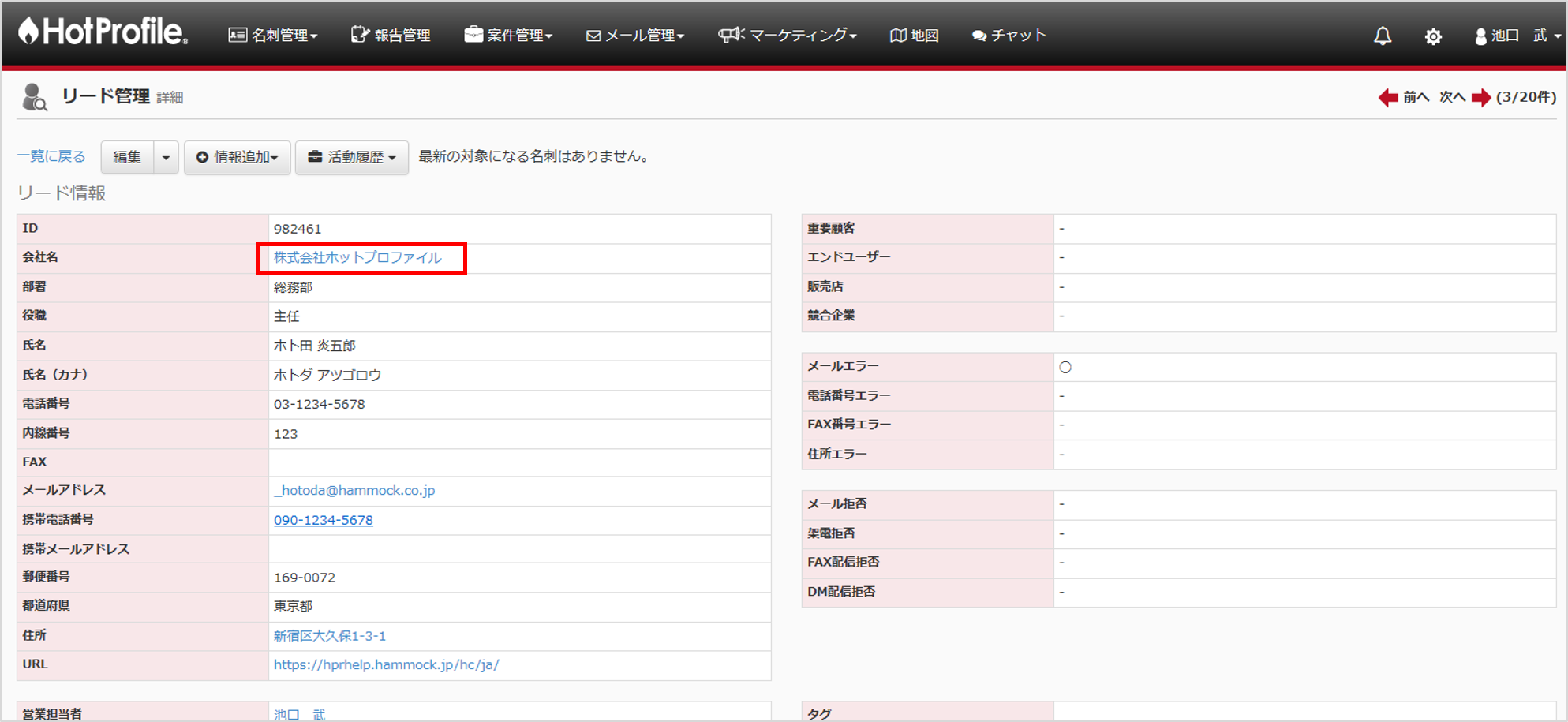Open the メール管理 menu
This screenshot has height=722, width=1568.
pyautogui.click(x=635, y=36)
